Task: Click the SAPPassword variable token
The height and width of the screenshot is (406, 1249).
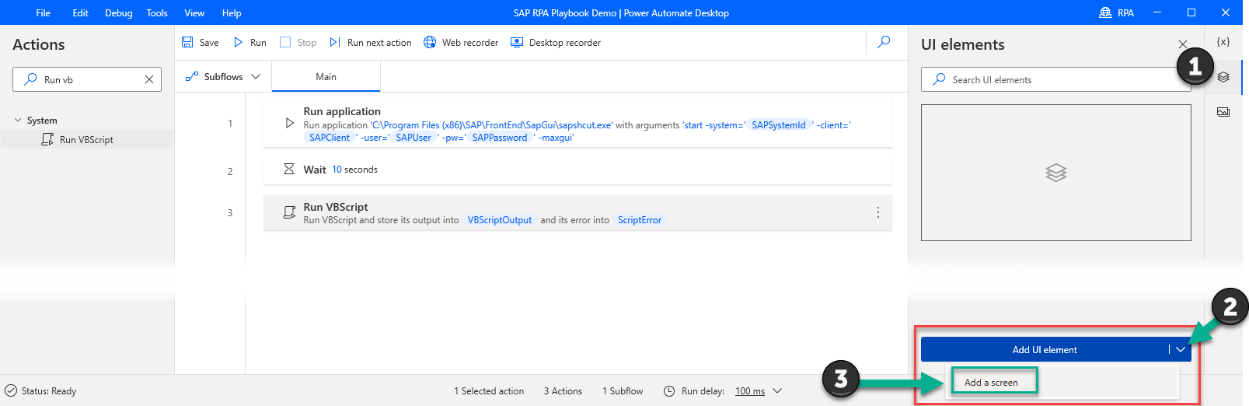Action: tap(498, 138)
